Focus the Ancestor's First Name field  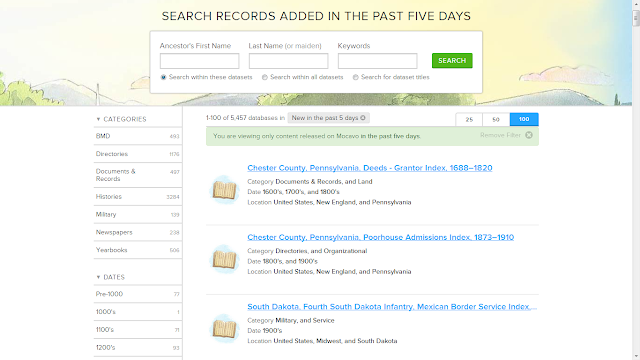click(x=200, y=61)
